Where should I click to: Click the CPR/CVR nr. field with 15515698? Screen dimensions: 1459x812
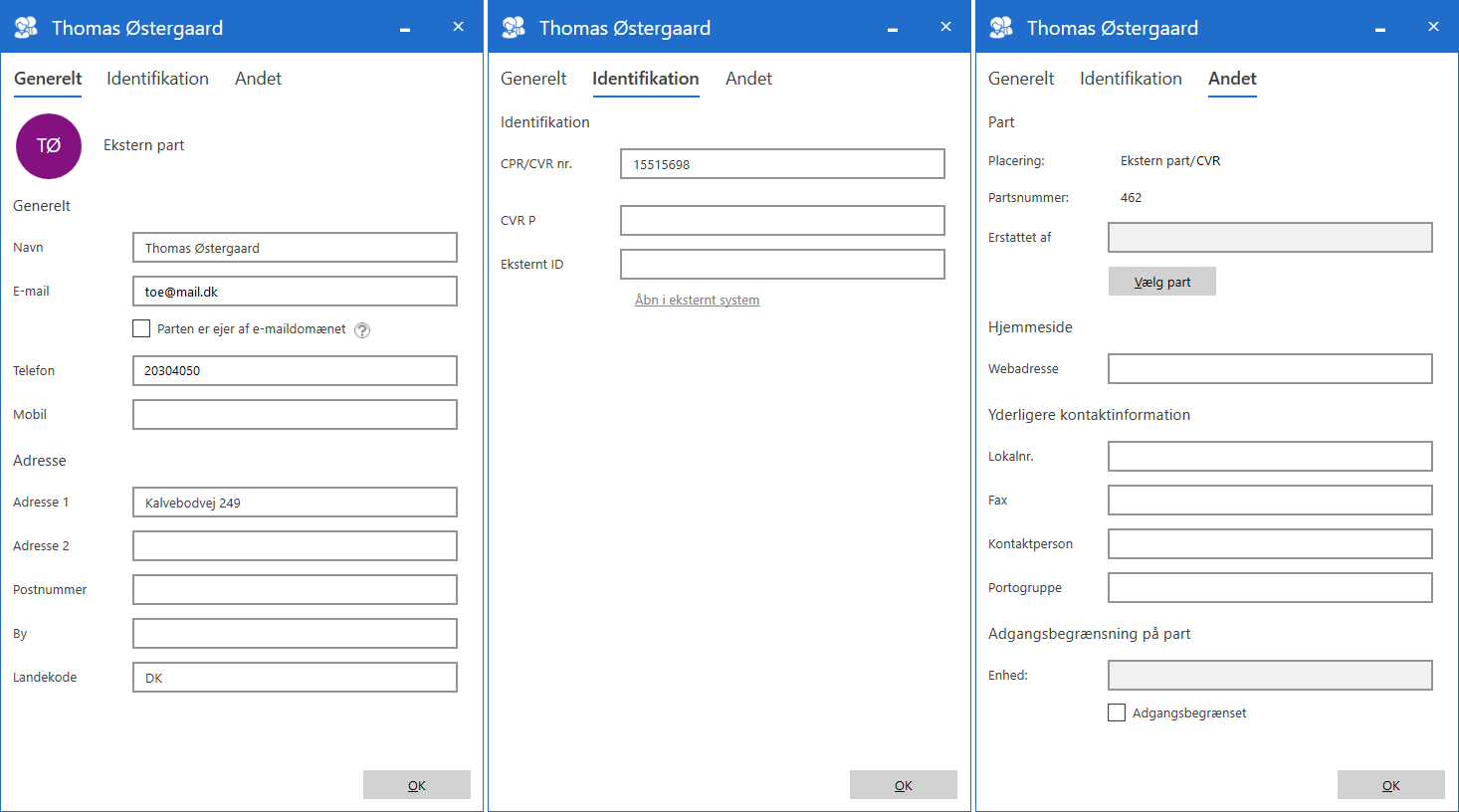[782, 164]
